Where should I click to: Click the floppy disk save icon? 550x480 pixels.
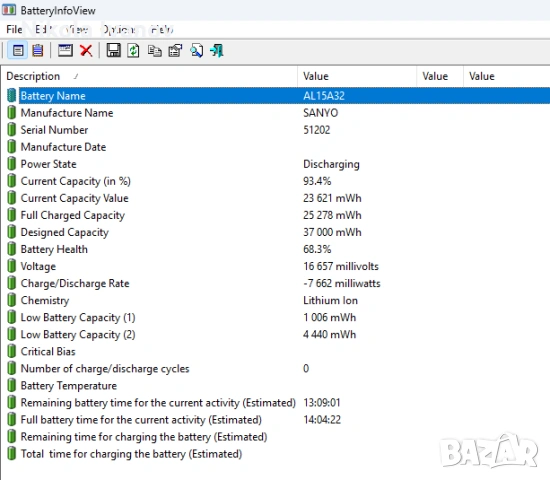click(113, 51)
